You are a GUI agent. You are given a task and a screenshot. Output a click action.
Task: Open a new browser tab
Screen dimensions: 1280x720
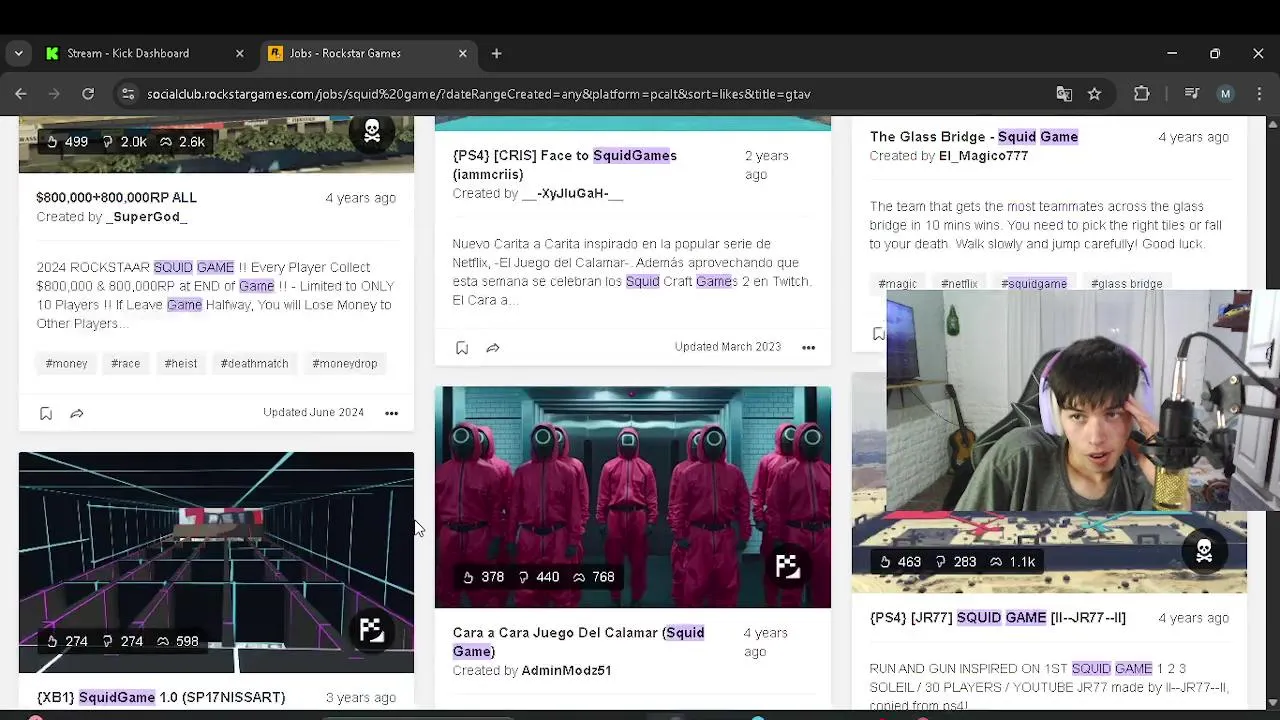(x=496, y=53)
